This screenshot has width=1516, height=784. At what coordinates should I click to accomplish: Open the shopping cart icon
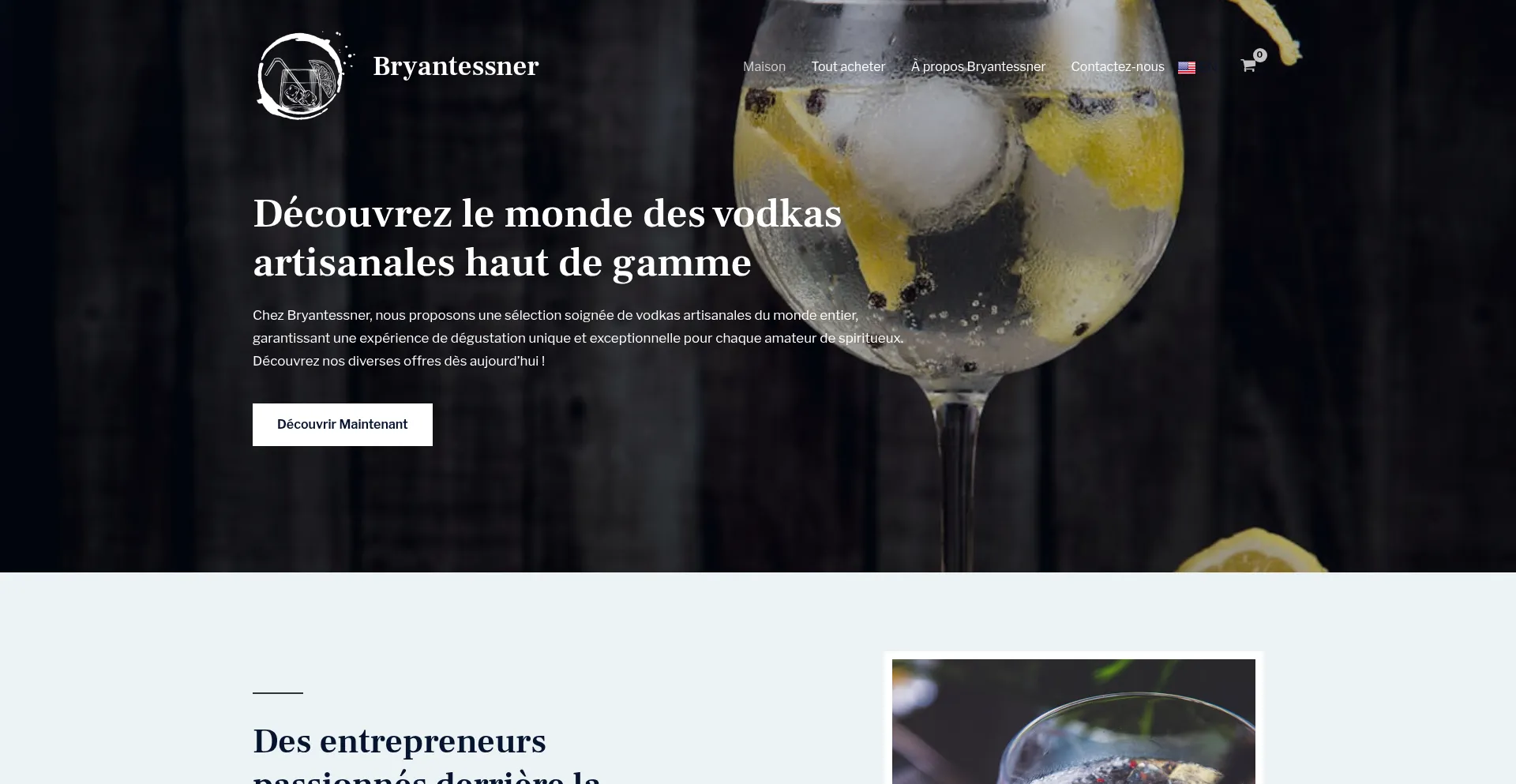1248,66
